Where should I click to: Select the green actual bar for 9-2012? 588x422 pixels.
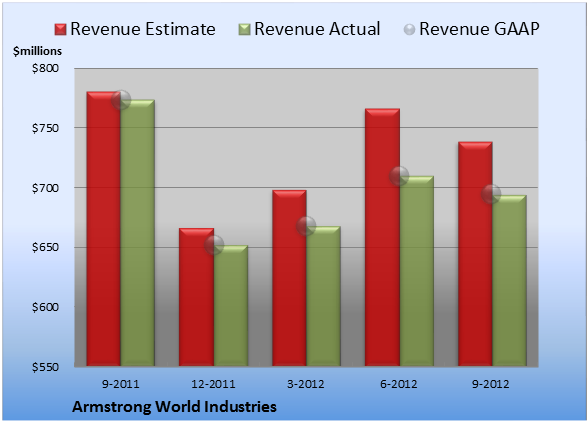(x=509, y=281)
